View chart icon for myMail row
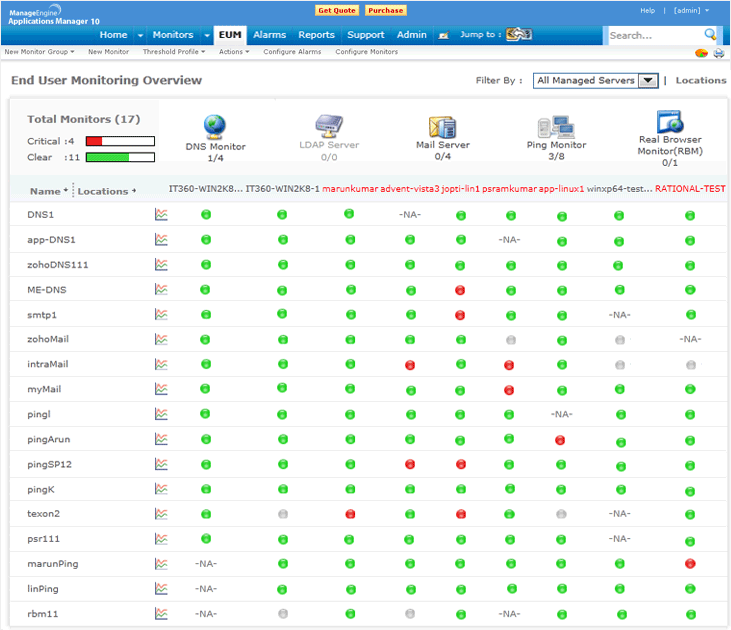731x630 pixels. coord(161,389)
